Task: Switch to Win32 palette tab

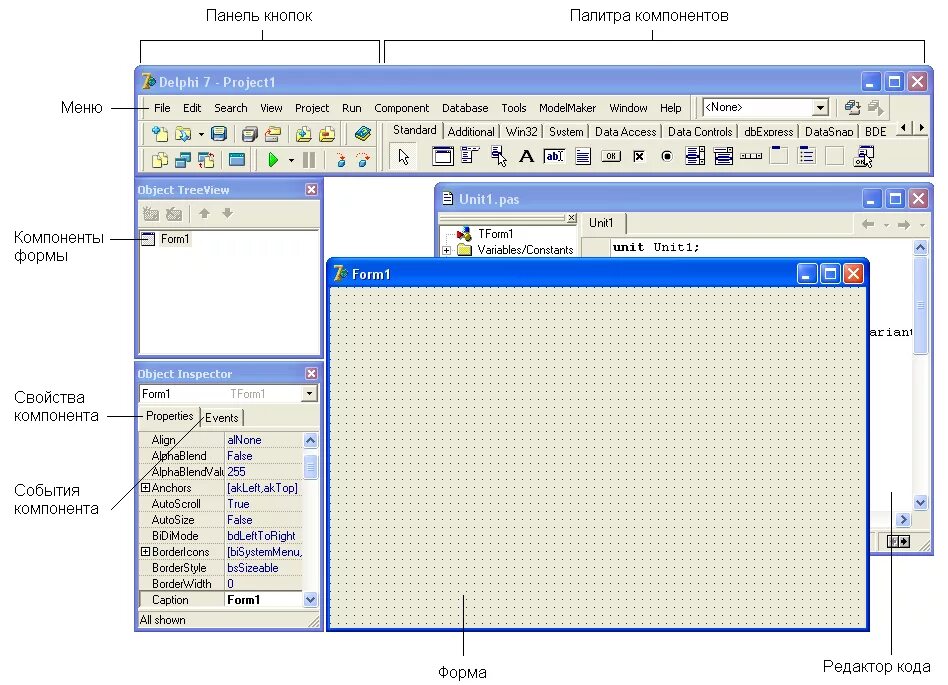Action: tap(521, 132)
